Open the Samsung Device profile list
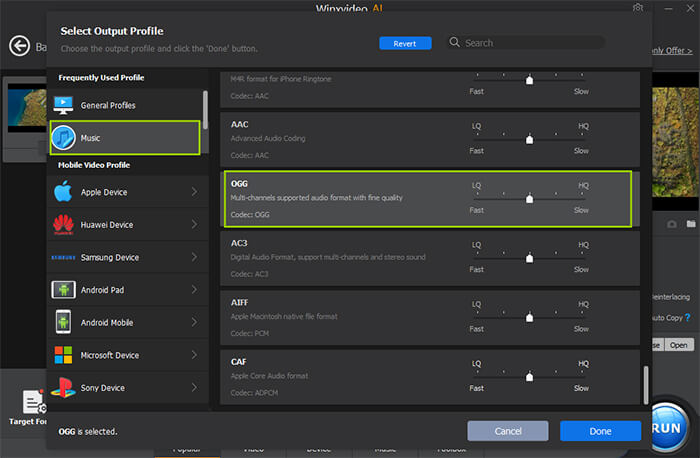 coord(128,257)
